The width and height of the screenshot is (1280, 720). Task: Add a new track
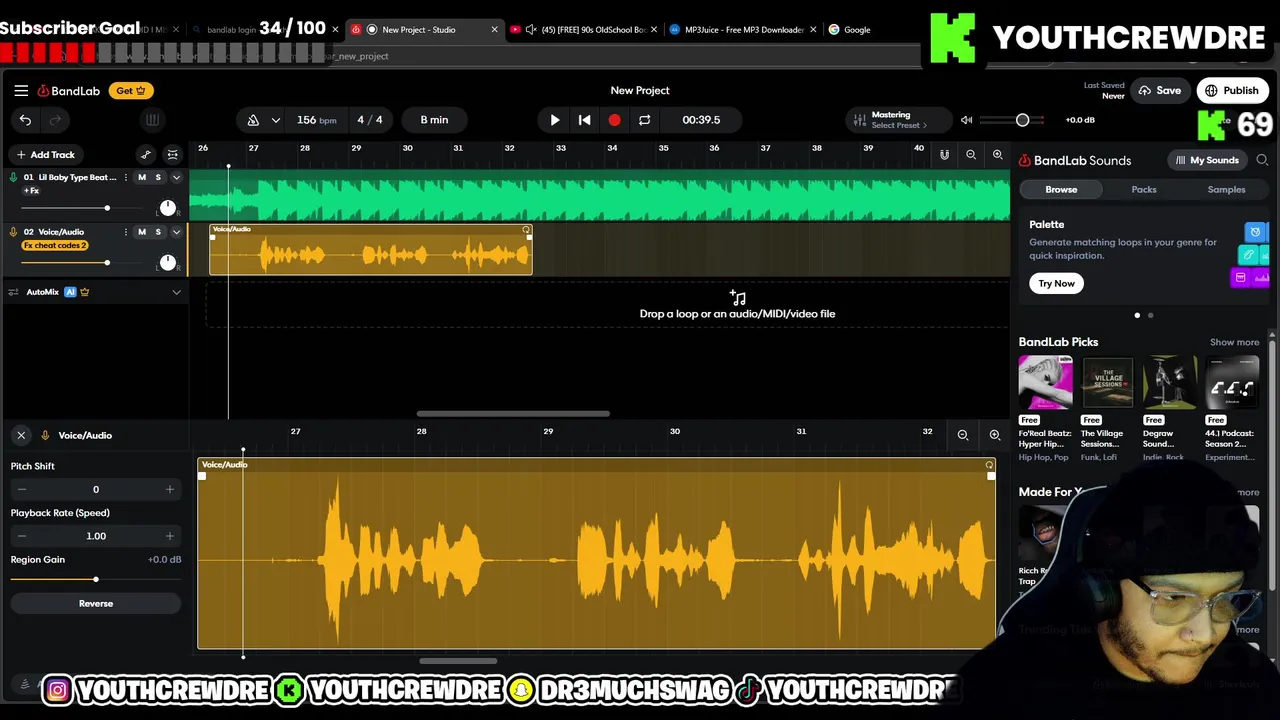[x=45, y=155]
